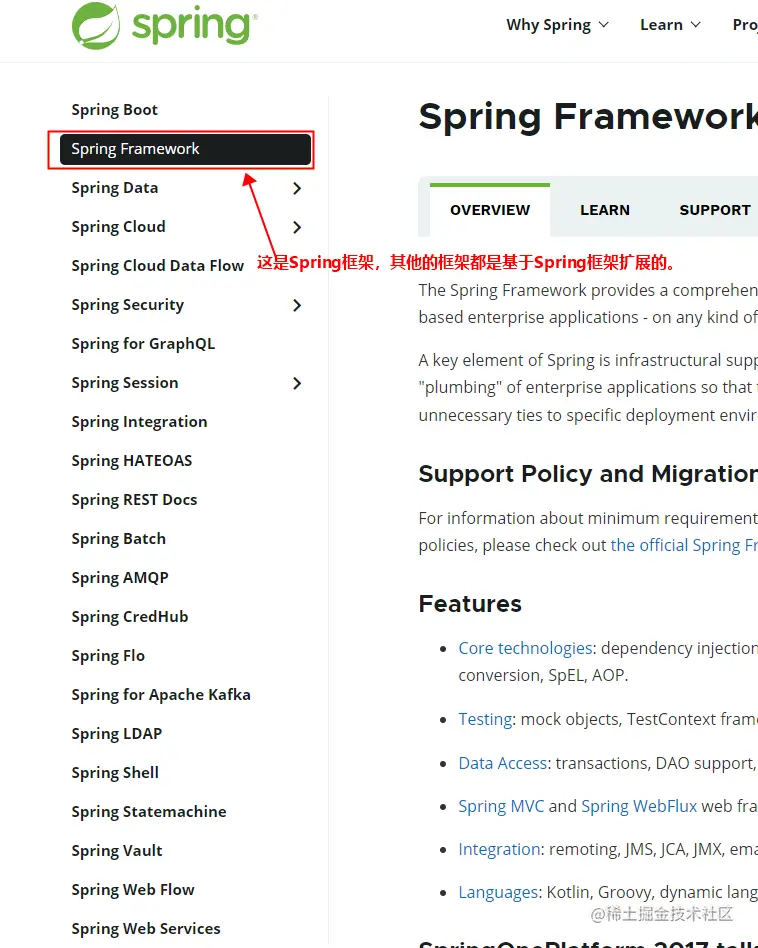Image resolution: width=758 pixels, height=948 pixels.
Task: Open the Spring WebFlux link
Action: click(639, 807)
